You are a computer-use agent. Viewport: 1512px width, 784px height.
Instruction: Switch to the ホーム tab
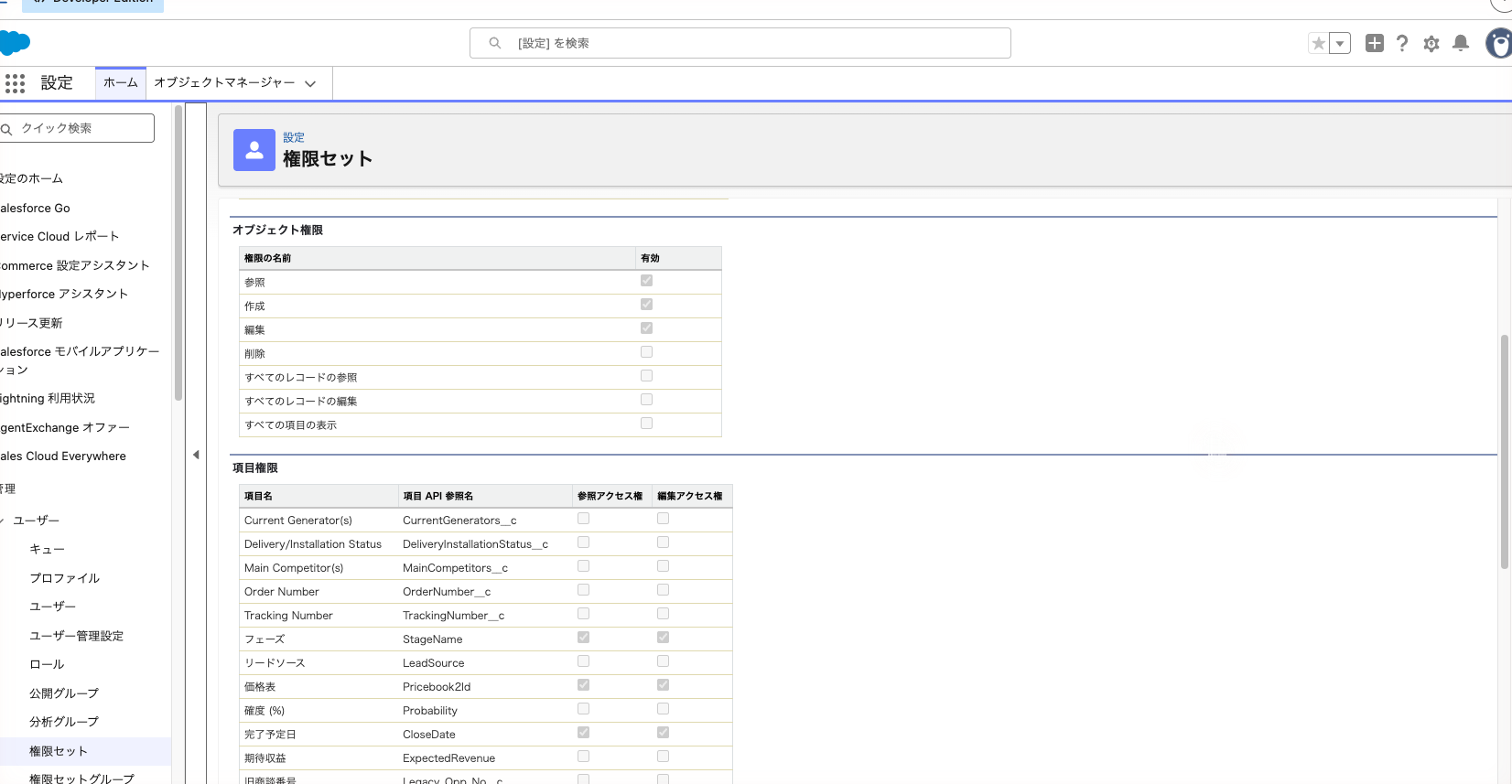[x=121, y=82]
